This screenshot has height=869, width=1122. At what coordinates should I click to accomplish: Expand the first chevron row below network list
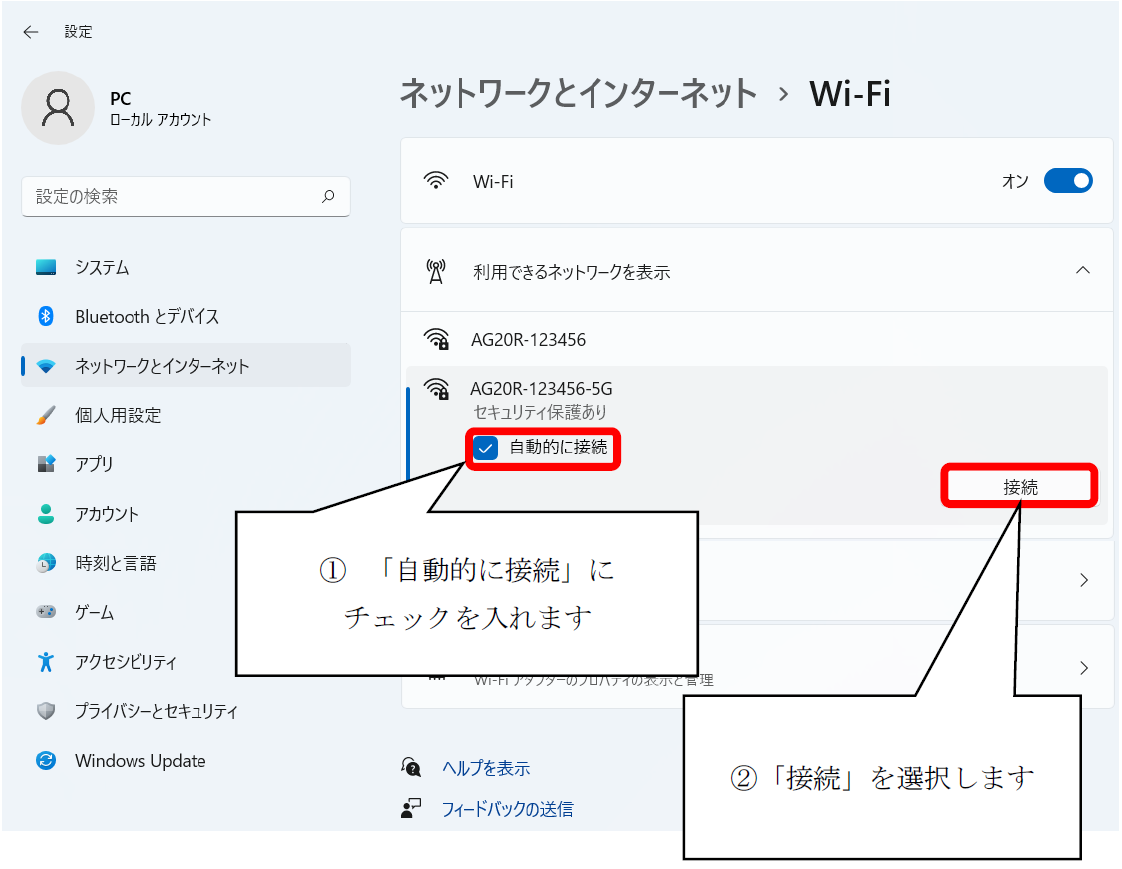point(1084,580)
